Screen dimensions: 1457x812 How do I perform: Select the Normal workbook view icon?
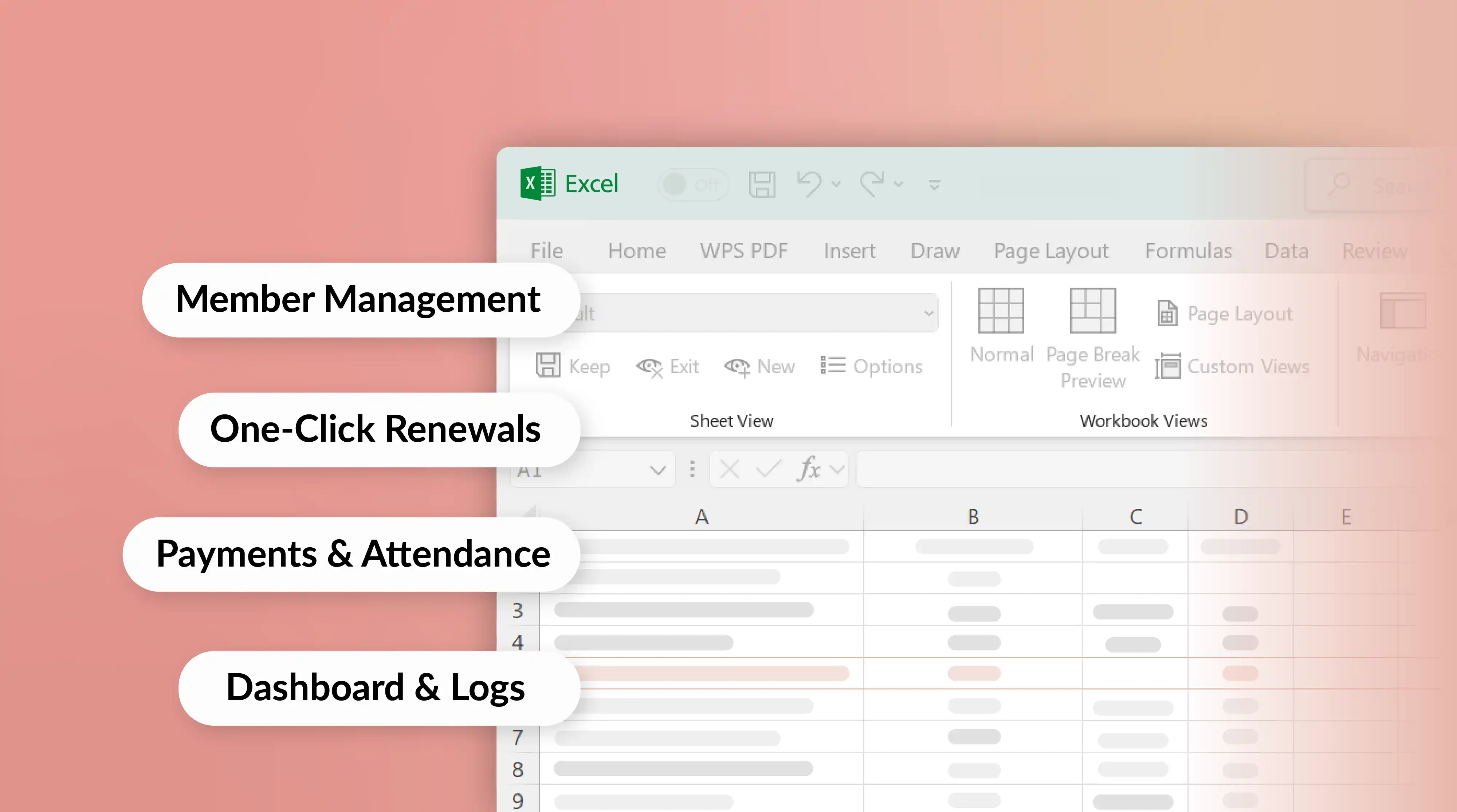click(x=1001, y=311)
